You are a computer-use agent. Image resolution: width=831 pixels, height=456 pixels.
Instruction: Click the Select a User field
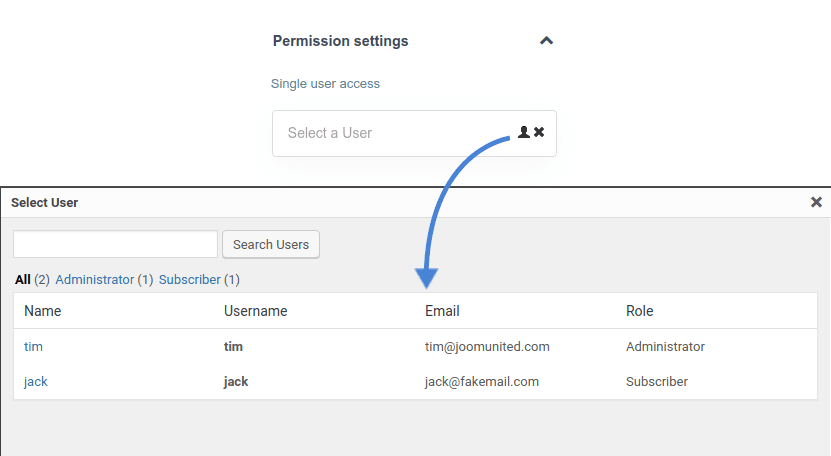(395, 133)
